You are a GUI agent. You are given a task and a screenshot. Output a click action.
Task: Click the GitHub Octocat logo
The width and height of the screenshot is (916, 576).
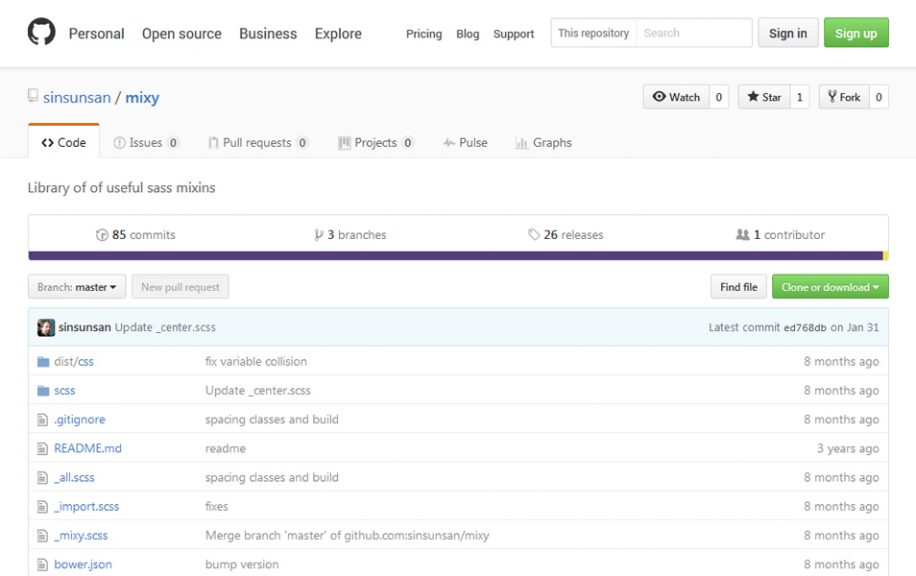tap(41, 32)
